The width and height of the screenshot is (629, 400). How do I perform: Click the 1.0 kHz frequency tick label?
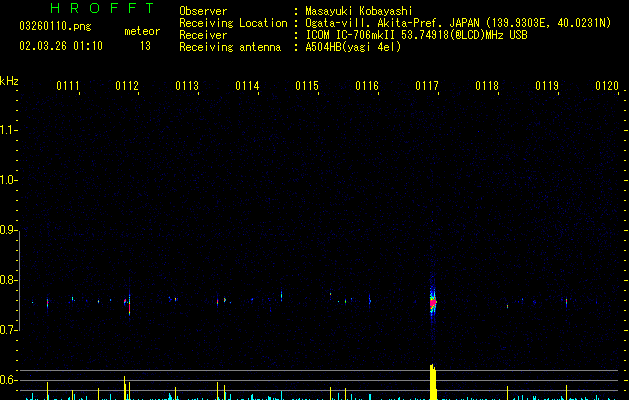pyautogui.click(x=8, y=180)
